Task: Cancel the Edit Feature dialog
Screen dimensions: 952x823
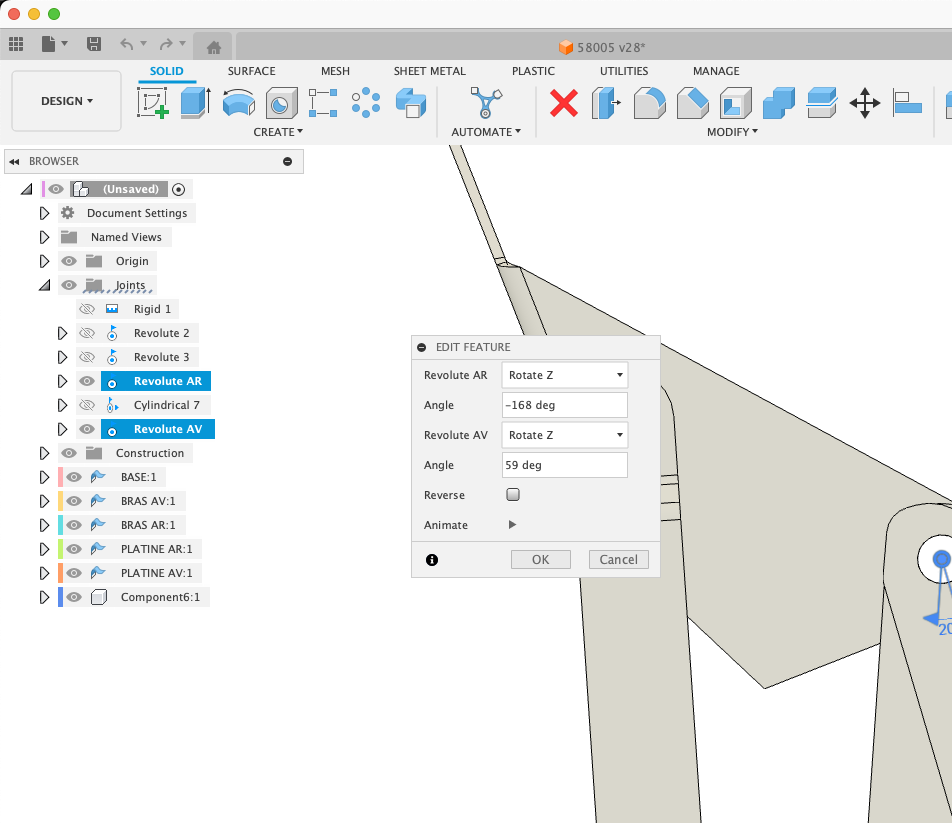Action: point(618,559)
